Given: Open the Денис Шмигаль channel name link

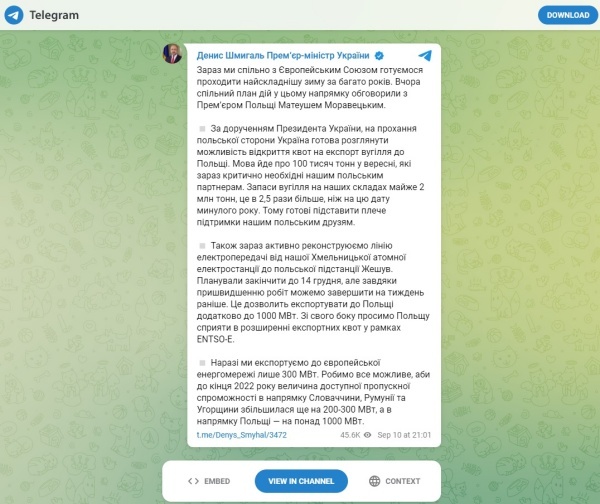Looking at the screenshot, I should click(x=283, y=55).
